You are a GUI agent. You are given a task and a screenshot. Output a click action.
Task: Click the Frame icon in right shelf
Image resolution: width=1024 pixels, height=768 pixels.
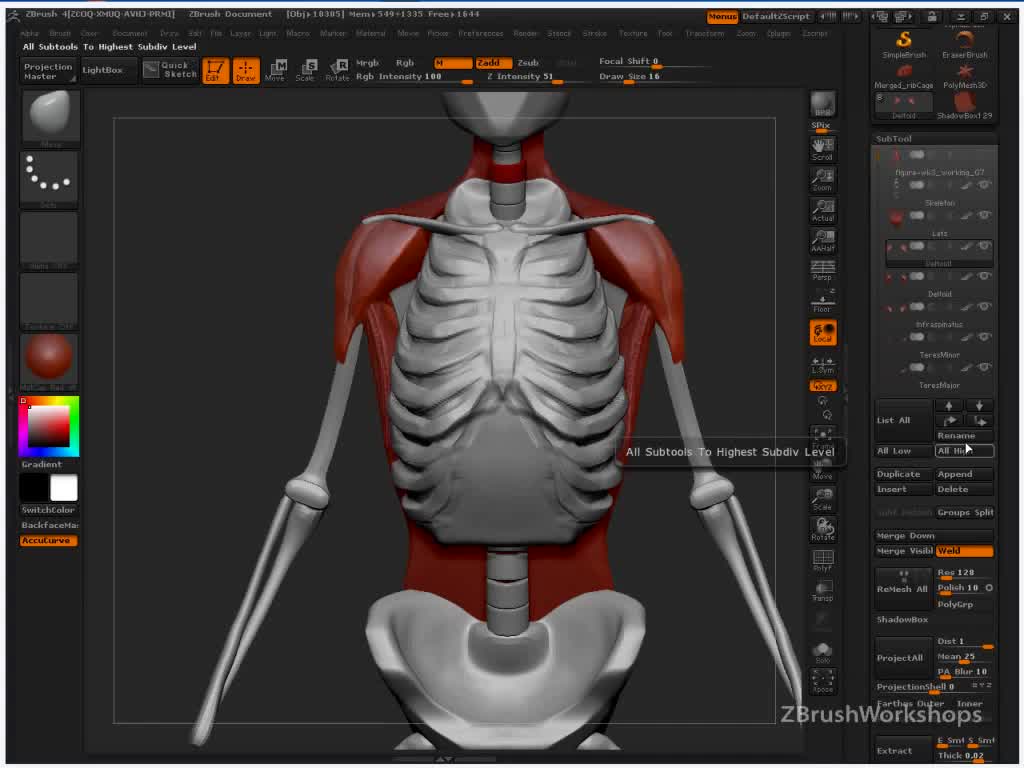pyautogui.click(x=822, y=438)
